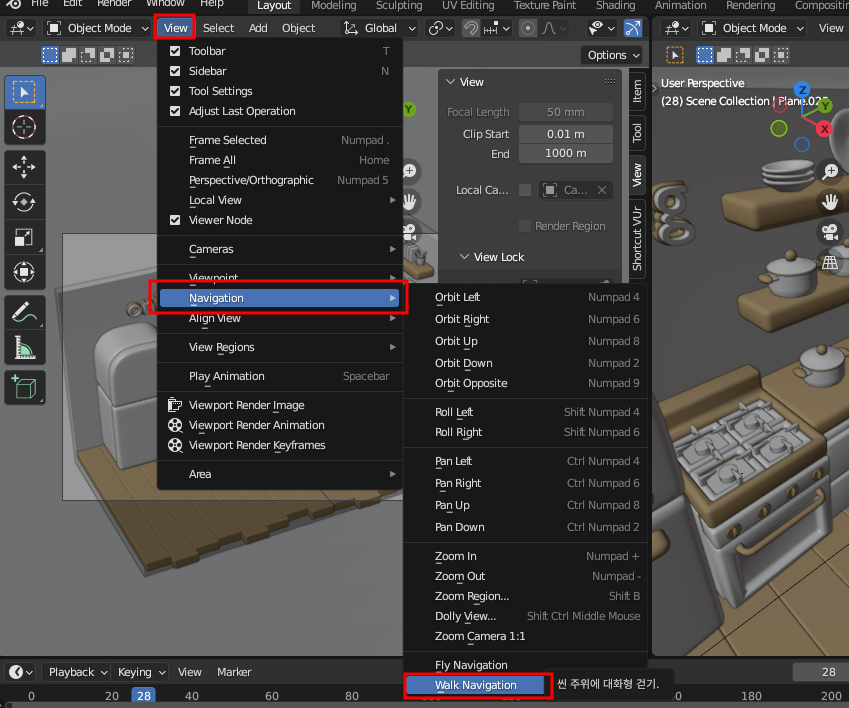The image size is (849, 708).
Task: Toggle the Toolbar checkbox
Action: pyautogui.click(x=175, y=51)
